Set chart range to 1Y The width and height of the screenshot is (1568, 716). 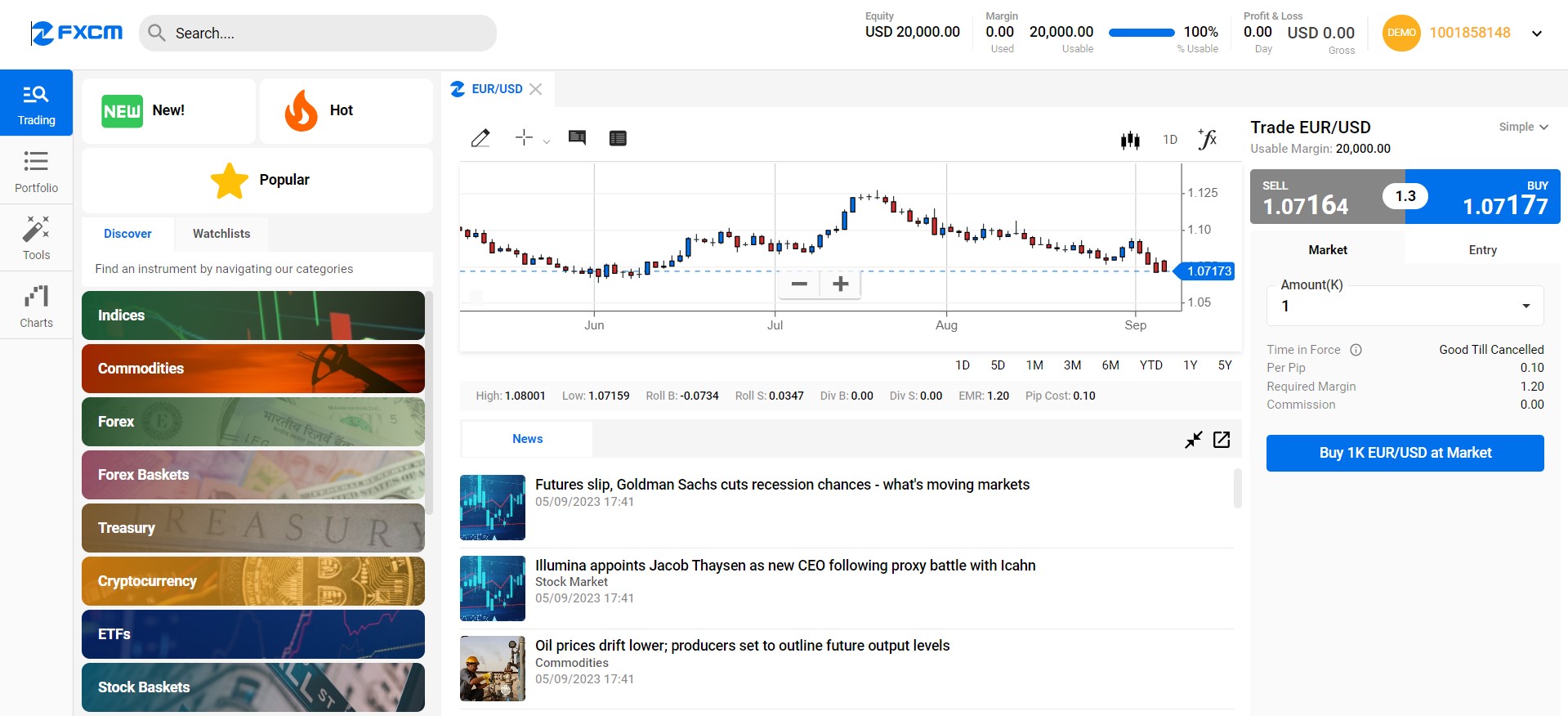(x=1190, y=365)
